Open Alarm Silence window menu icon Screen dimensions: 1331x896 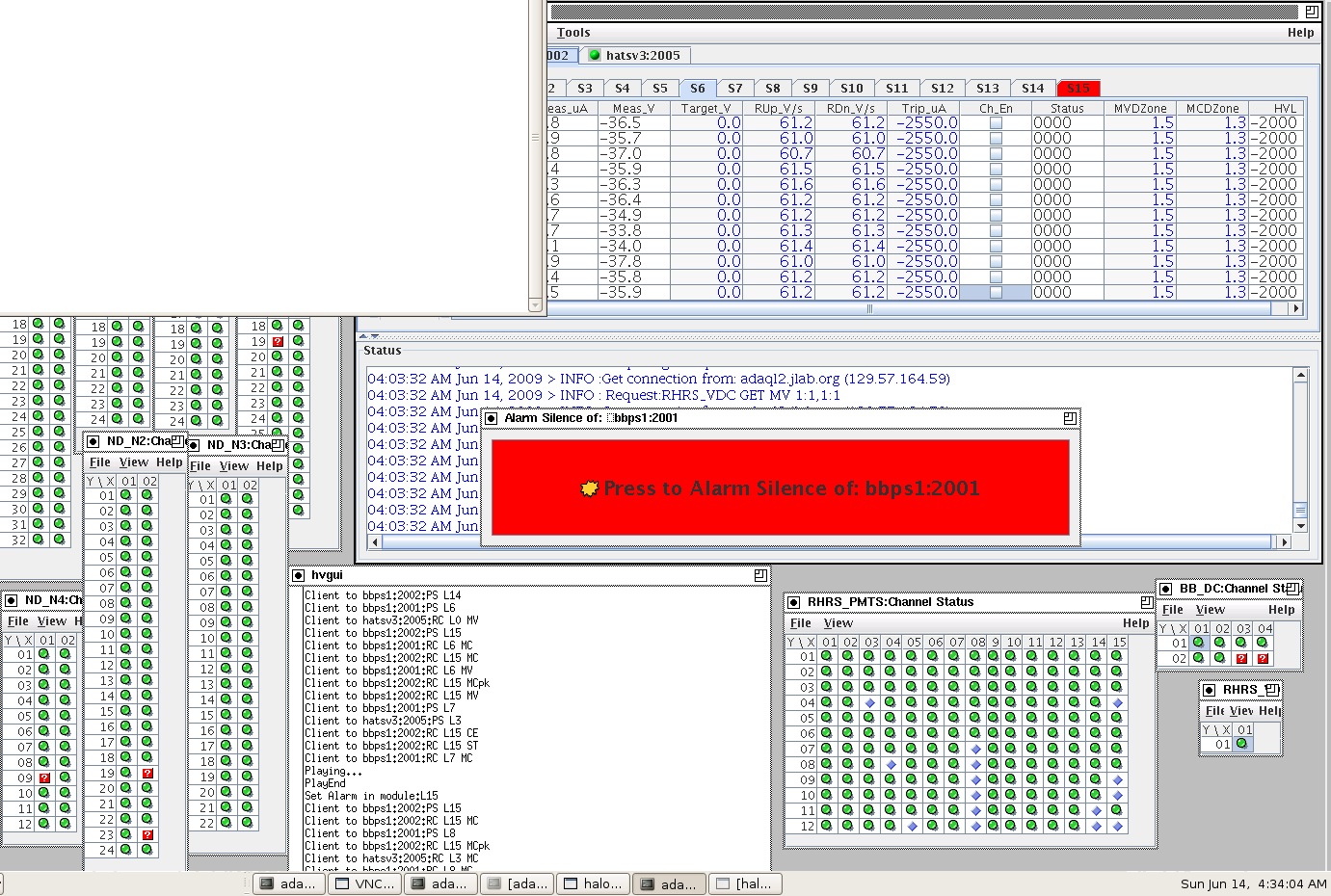[492, 418]
